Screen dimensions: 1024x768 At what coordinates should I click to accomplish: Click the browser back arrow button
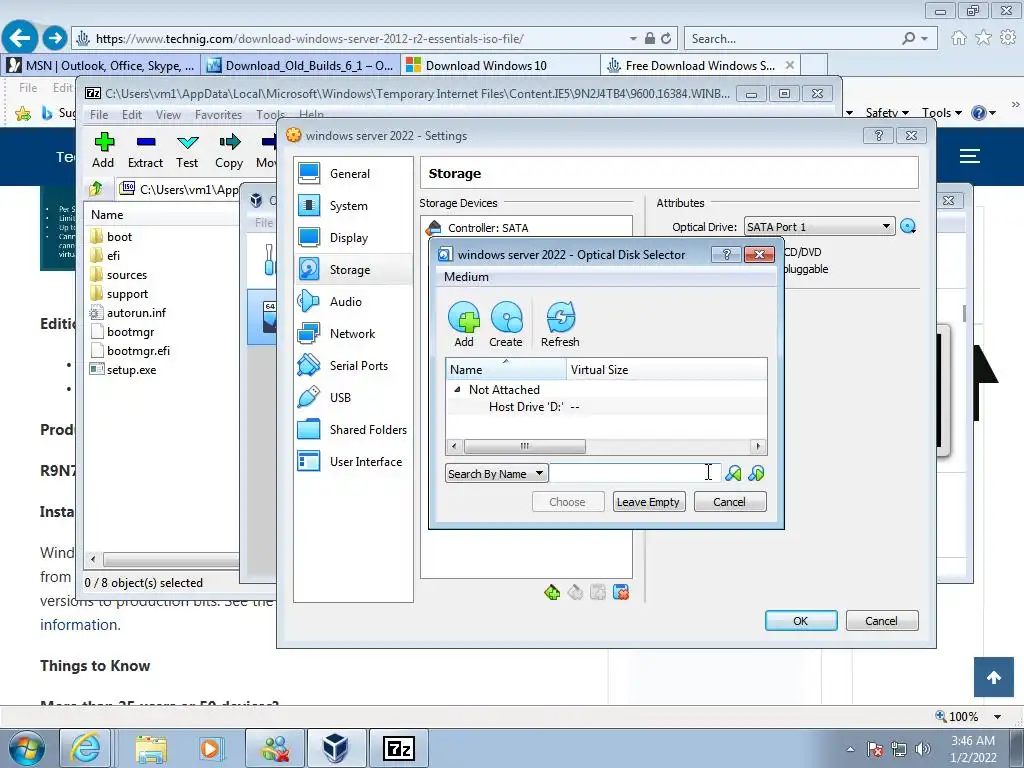point(20,38)
